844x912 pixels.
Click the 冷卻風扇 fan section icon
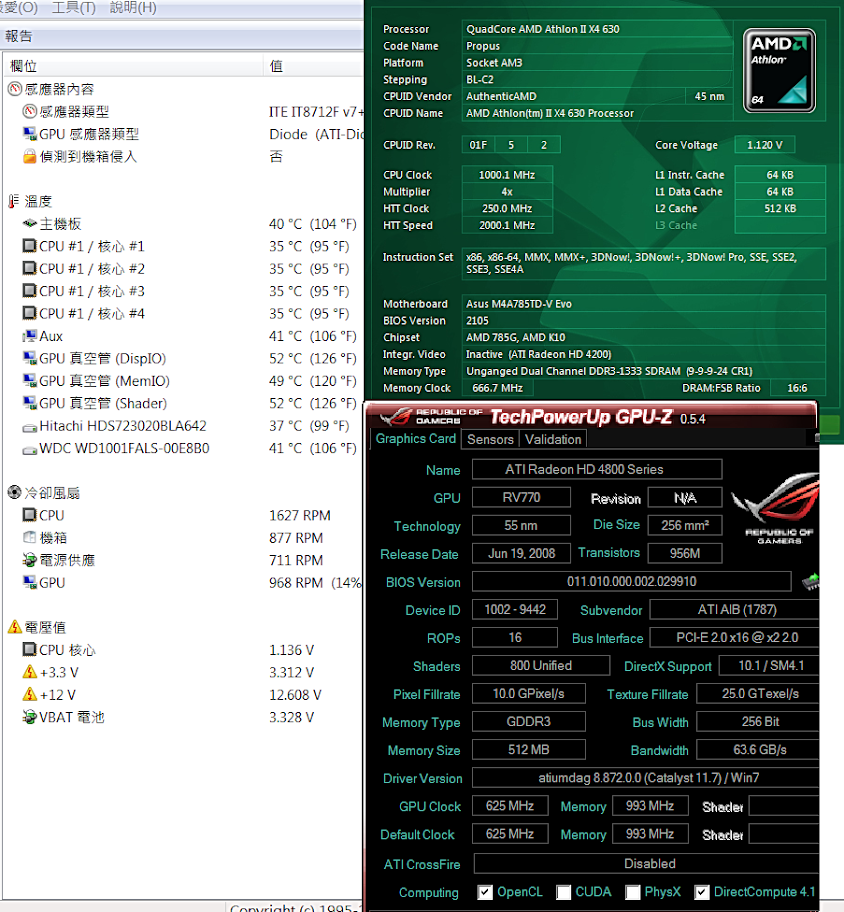point(15,493)
